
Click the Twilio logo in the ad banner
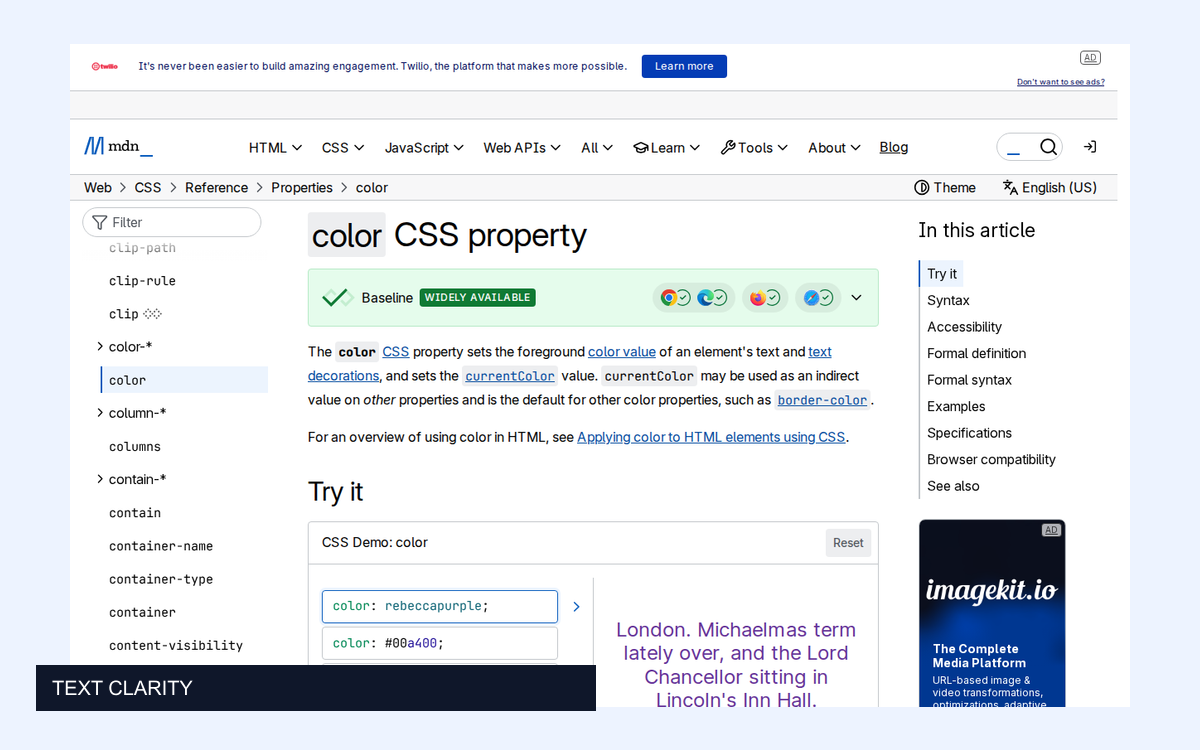pos(105,66)
